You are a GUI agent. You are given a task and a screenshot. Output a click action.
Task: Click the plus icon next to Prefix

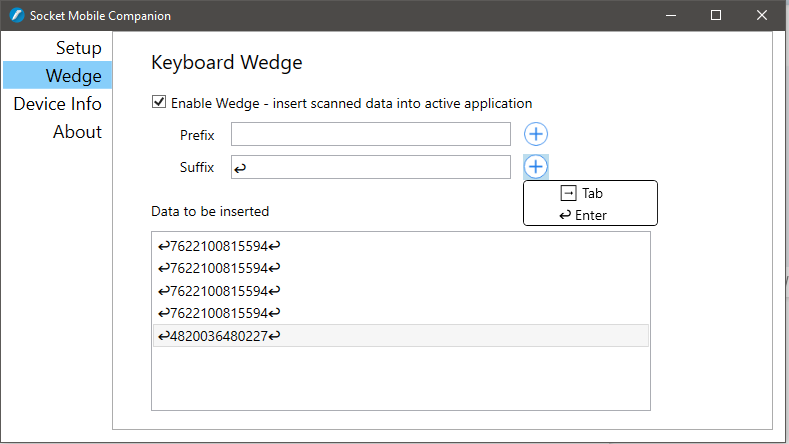coord(536,134)
